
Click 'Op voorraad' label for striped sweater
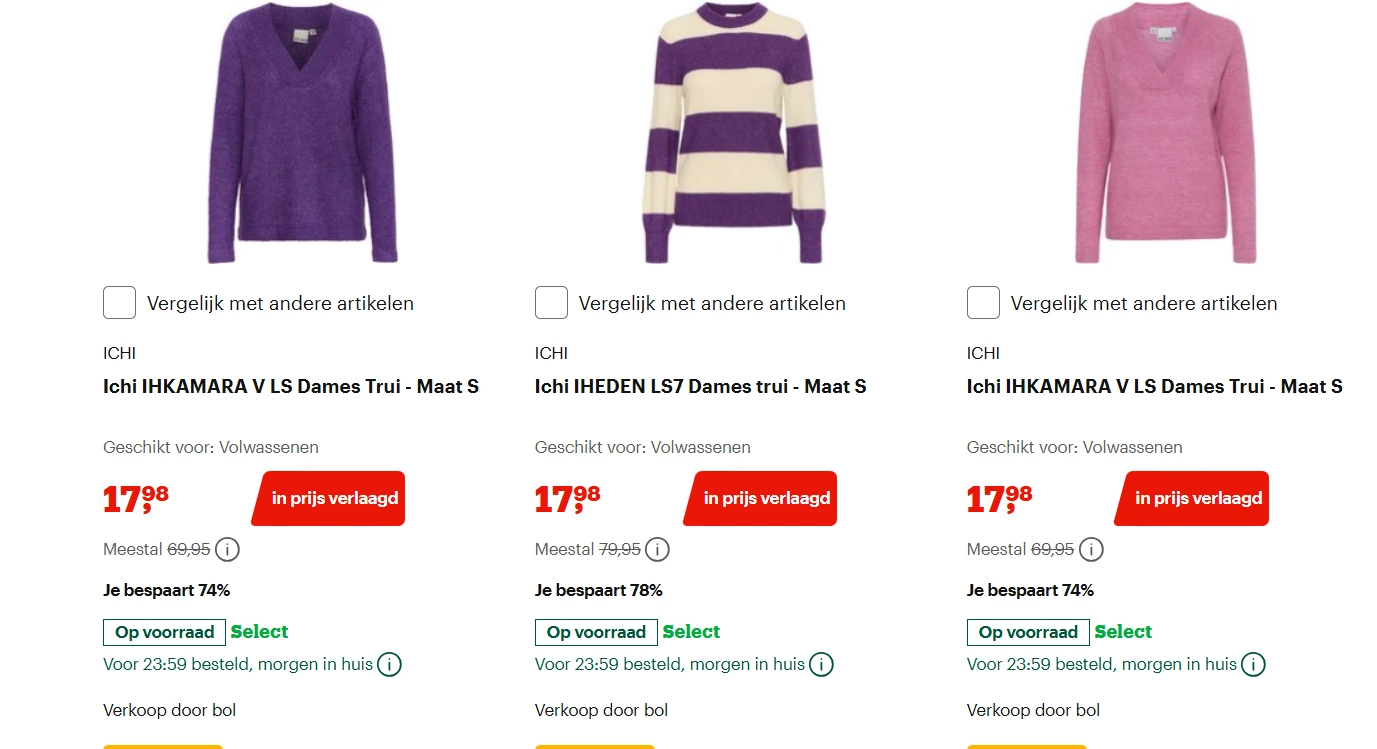[x=596, y=632]
